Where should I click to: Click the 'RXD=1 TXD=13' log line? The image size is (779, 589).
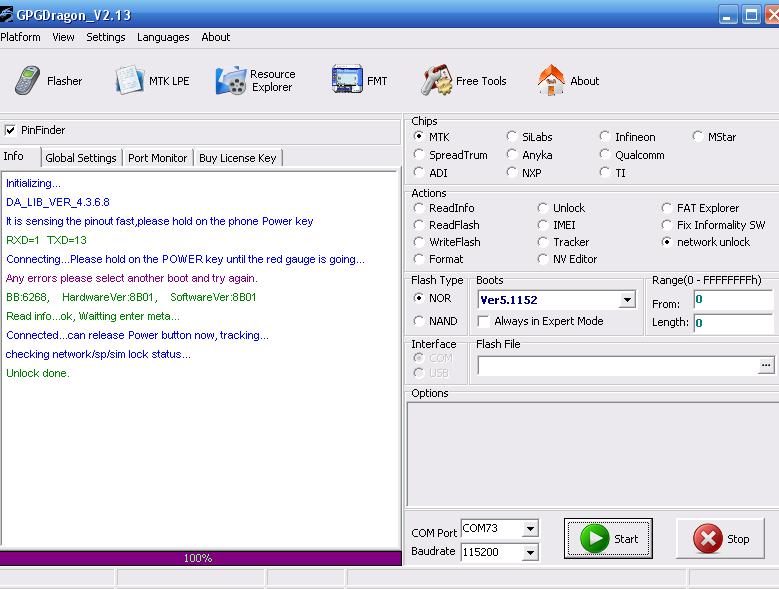(46, 240)
